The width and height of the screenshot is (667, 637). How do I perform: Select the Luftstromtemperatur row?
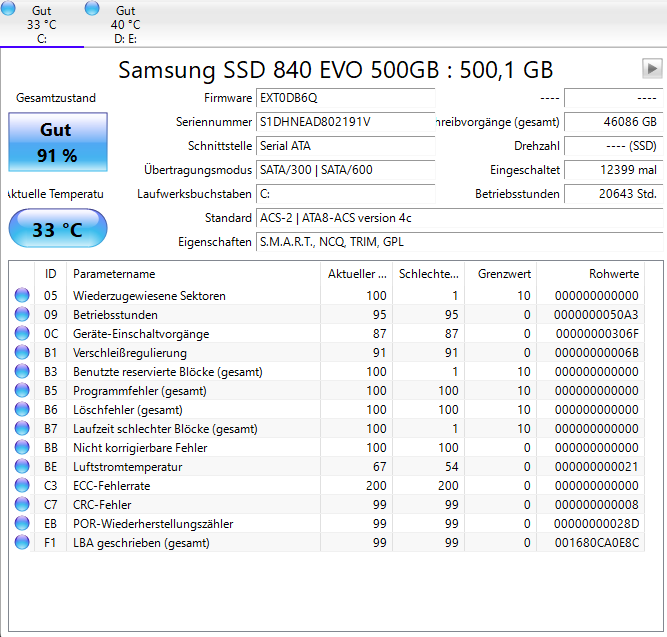point(327,466)
